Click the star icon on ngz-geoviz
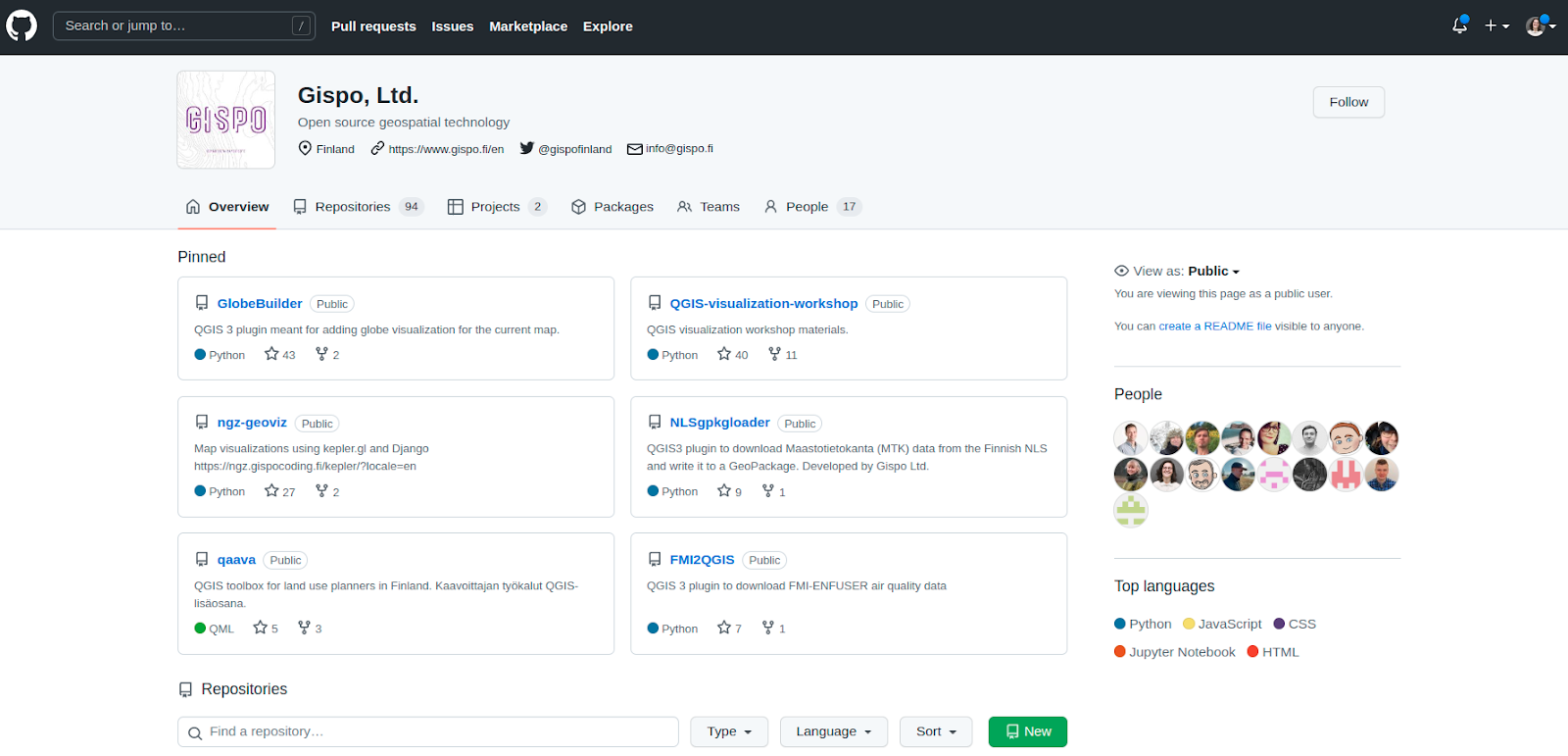Viewport: 1568px width, 756px height. pyautogui.click(x=271, y=490)
